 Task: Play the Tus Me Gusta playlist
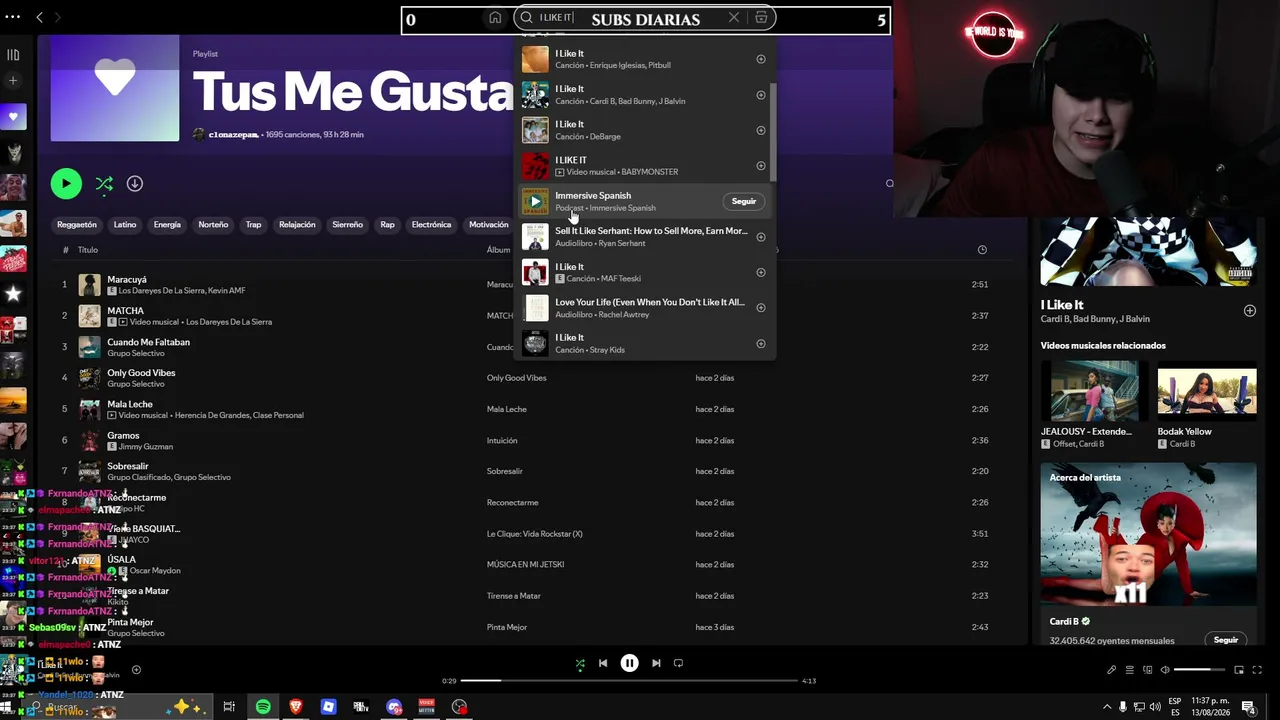(66, 184)
